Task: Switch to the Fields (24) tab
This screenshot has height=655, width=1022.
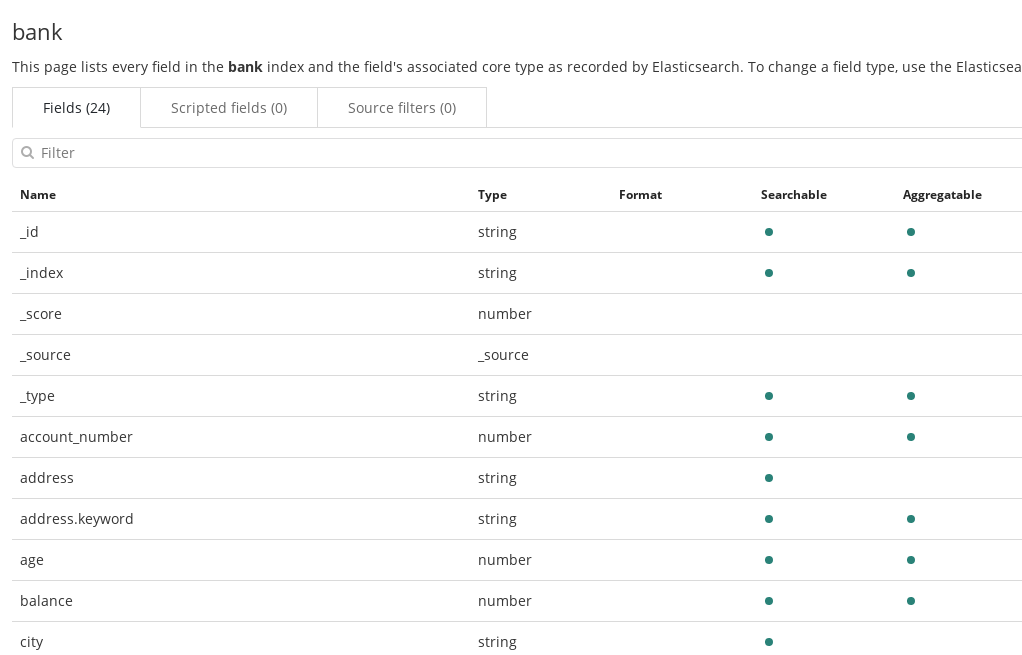Action: pos(76,108)
